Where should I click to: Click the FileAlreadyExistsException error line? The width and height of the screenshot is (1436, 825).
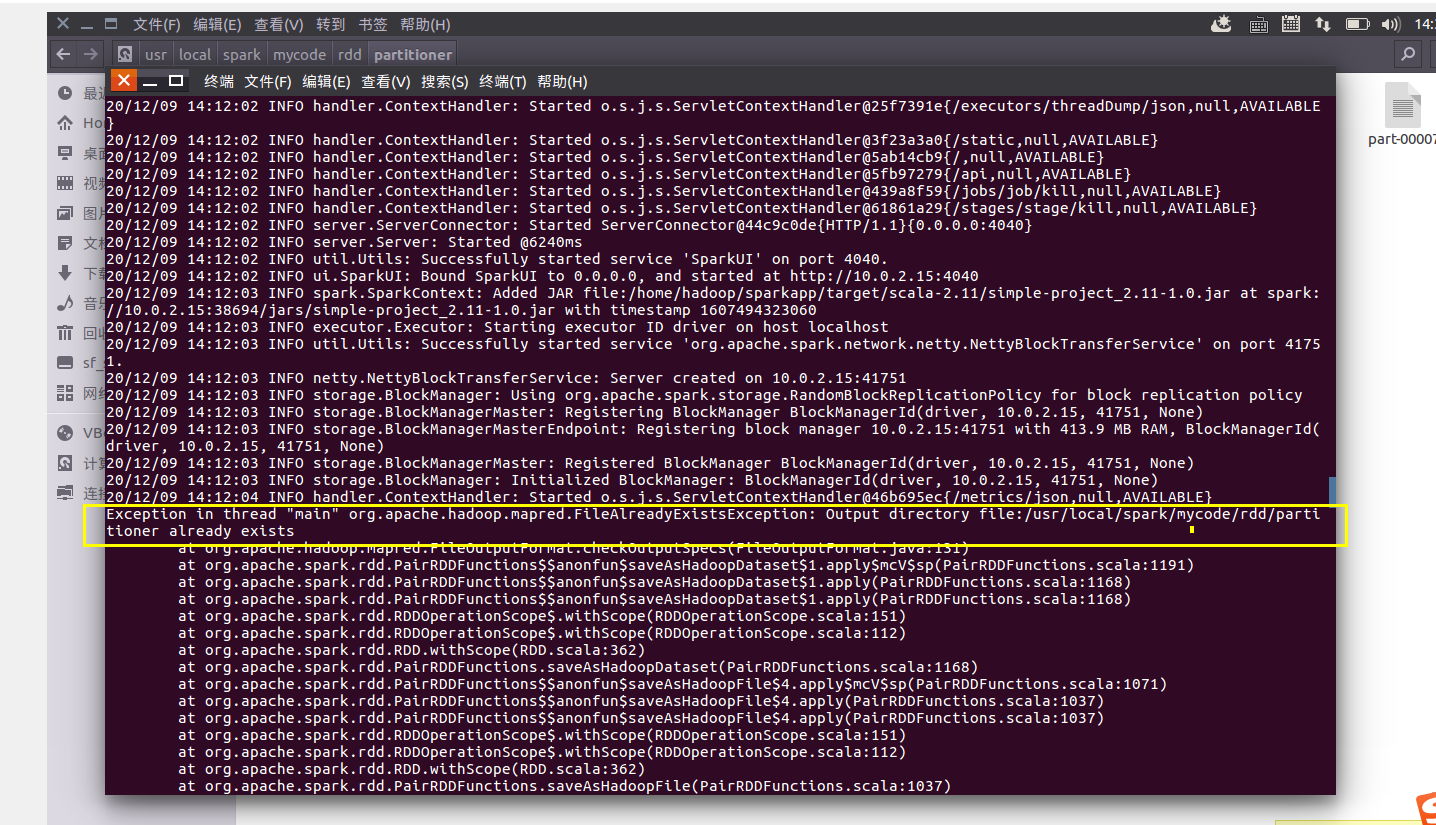coord(713,522)
